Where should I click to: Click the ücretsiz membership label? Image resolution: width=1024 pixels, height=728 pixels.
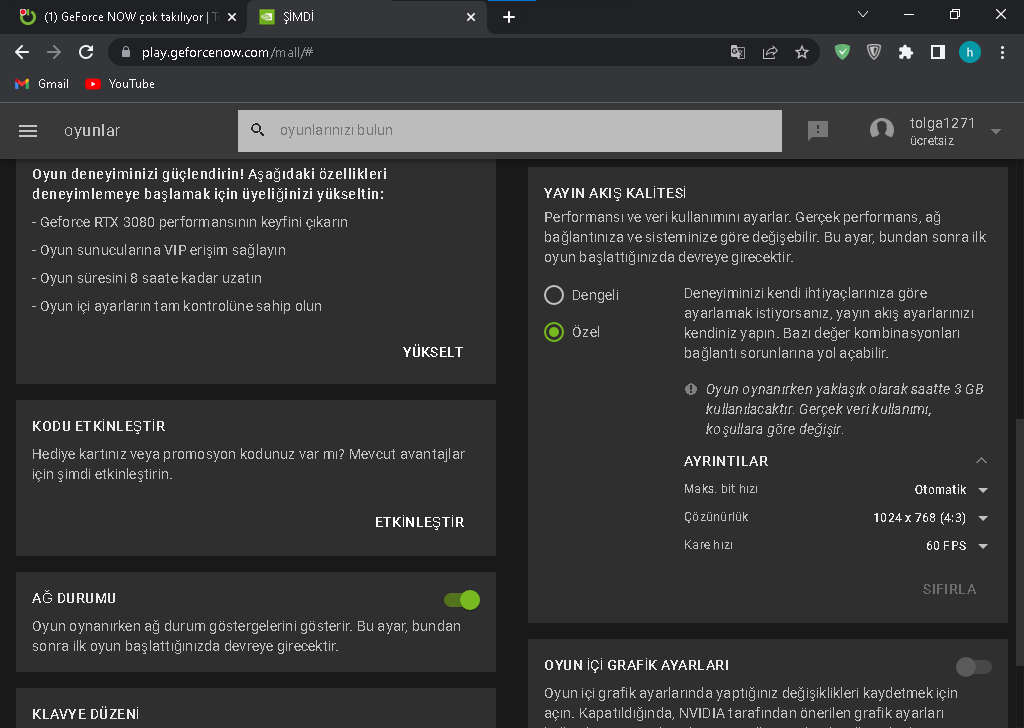tap(932, 140)
